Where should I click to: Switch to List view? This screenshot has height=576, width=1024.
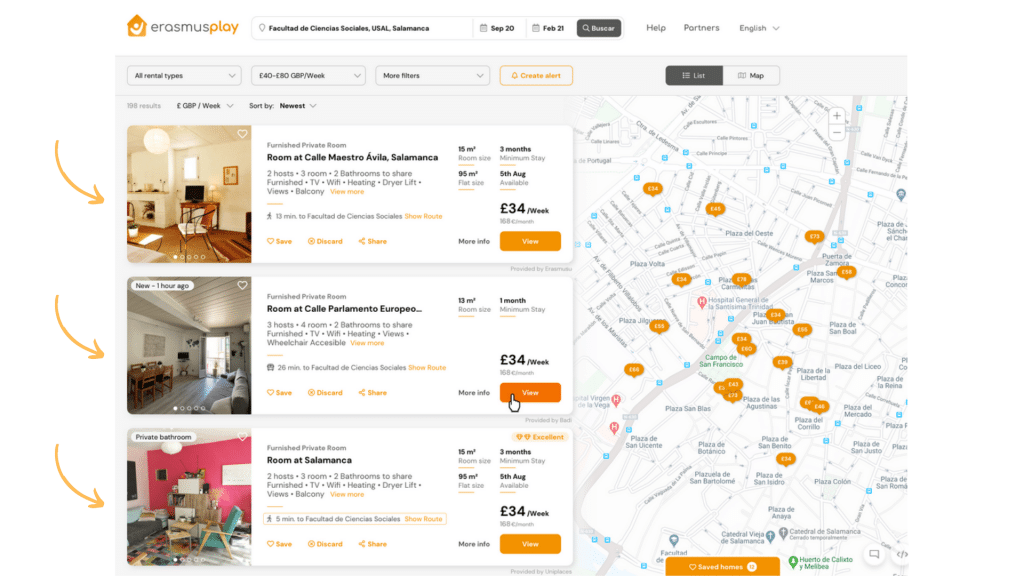(x=694, y=75)
